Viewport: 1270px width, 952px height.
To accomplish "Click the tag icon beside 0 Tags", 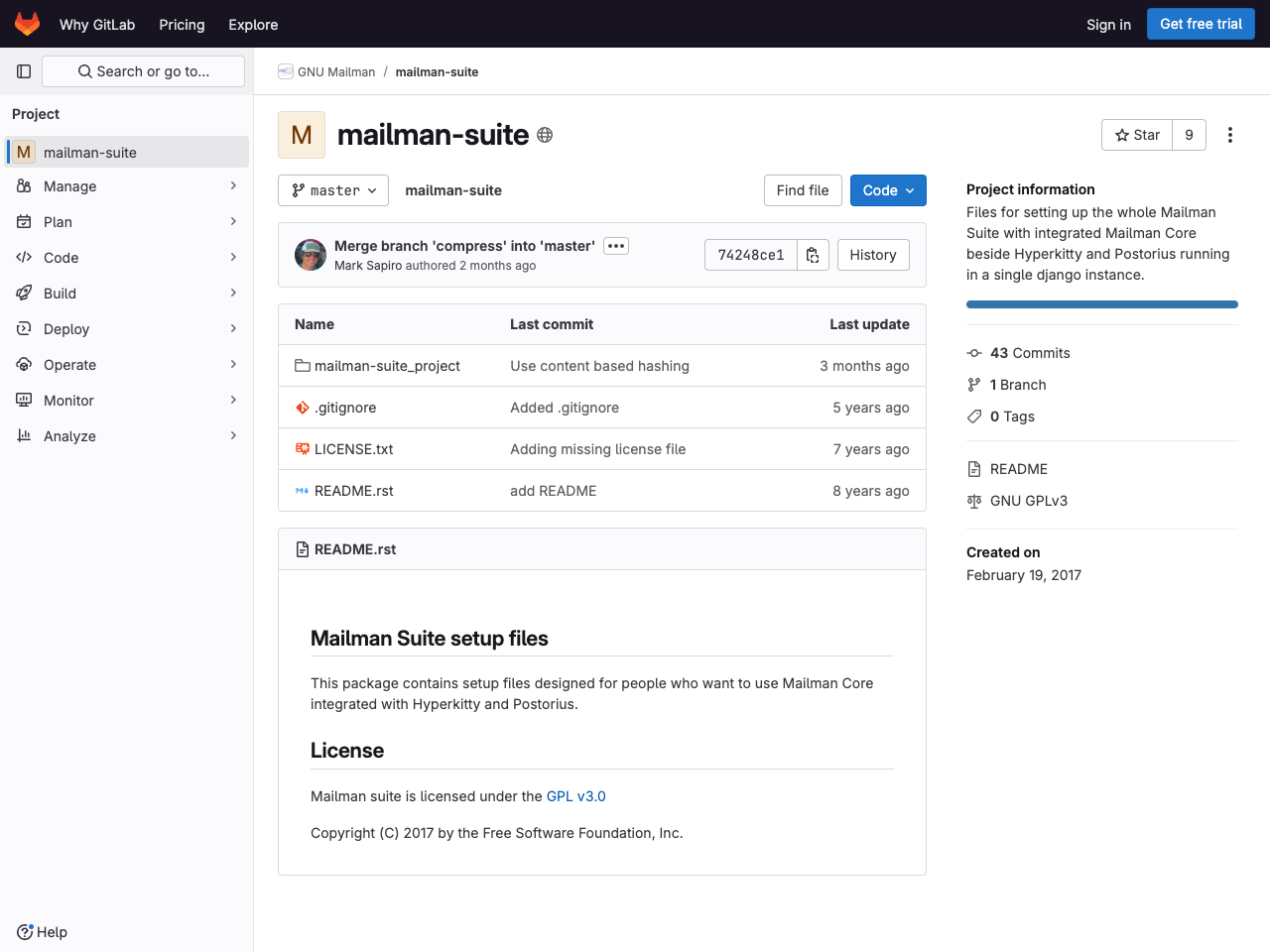I will click(974, 416).
